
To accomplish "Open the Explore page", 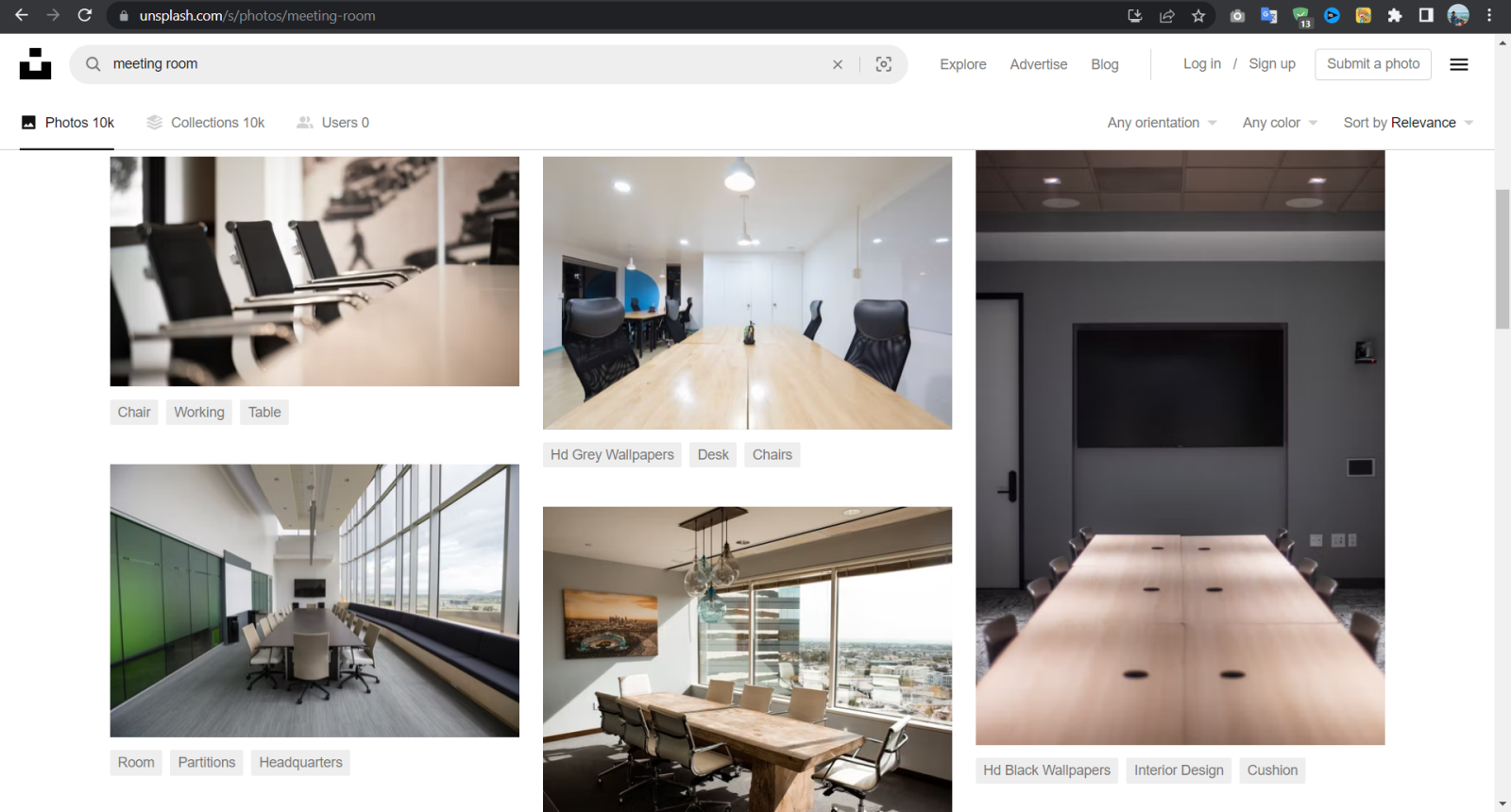I will point(963,64).
